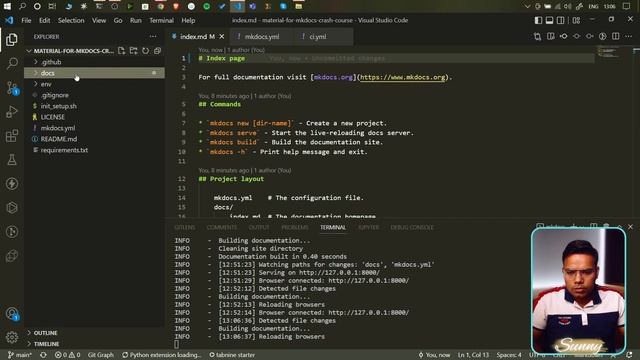
Task: Open the File menu
Action: coord(26,20)
